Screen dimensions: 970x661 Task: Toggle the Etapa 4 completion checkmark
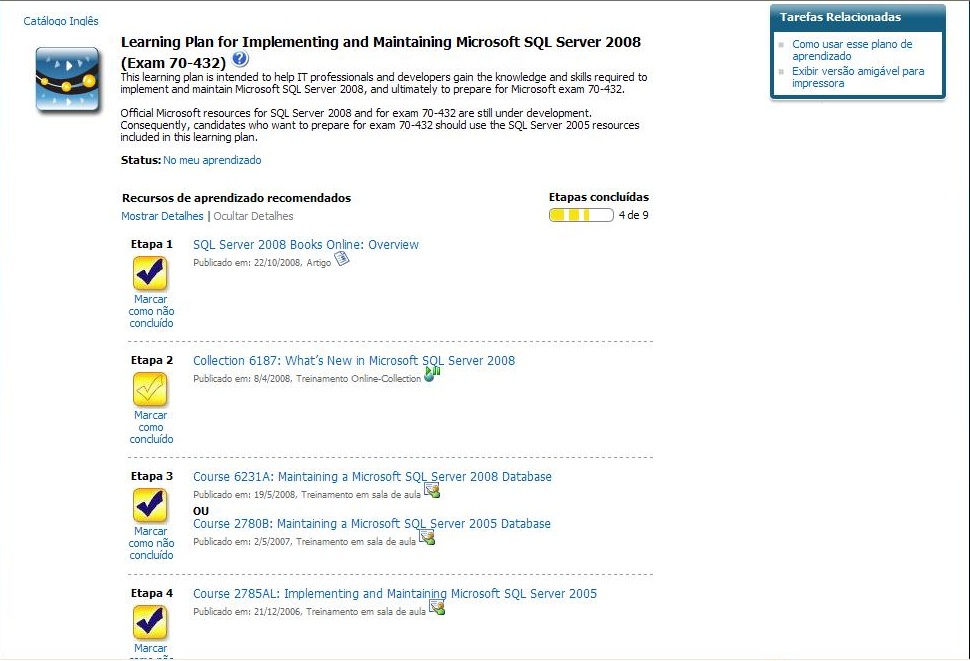(x=150, y=622)
